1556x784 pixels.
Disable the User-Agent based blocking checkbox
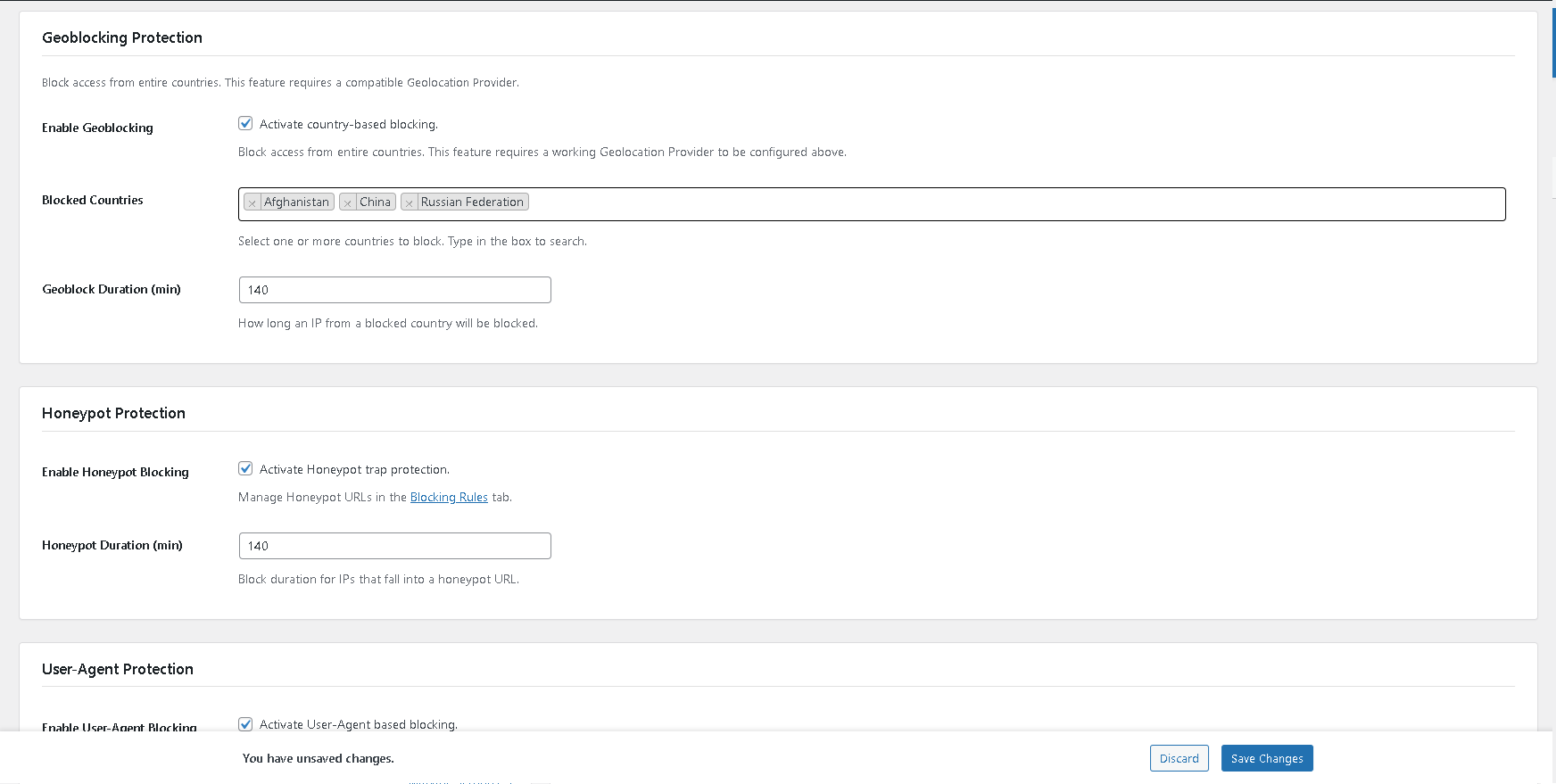click(x=245, y=724)
